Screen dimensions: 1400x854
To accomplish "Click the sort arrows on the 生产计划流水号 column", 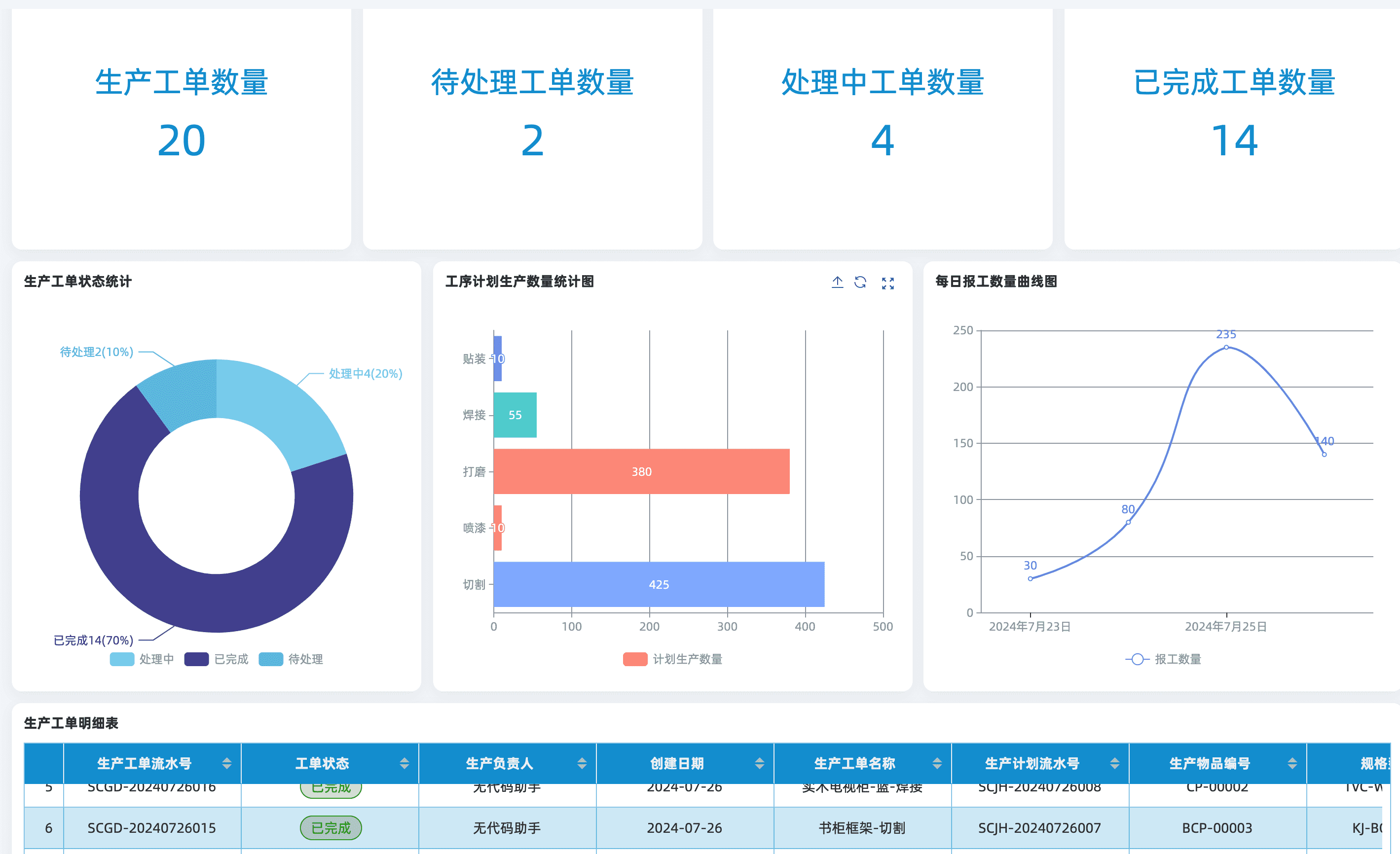I will coord(1114,763).
